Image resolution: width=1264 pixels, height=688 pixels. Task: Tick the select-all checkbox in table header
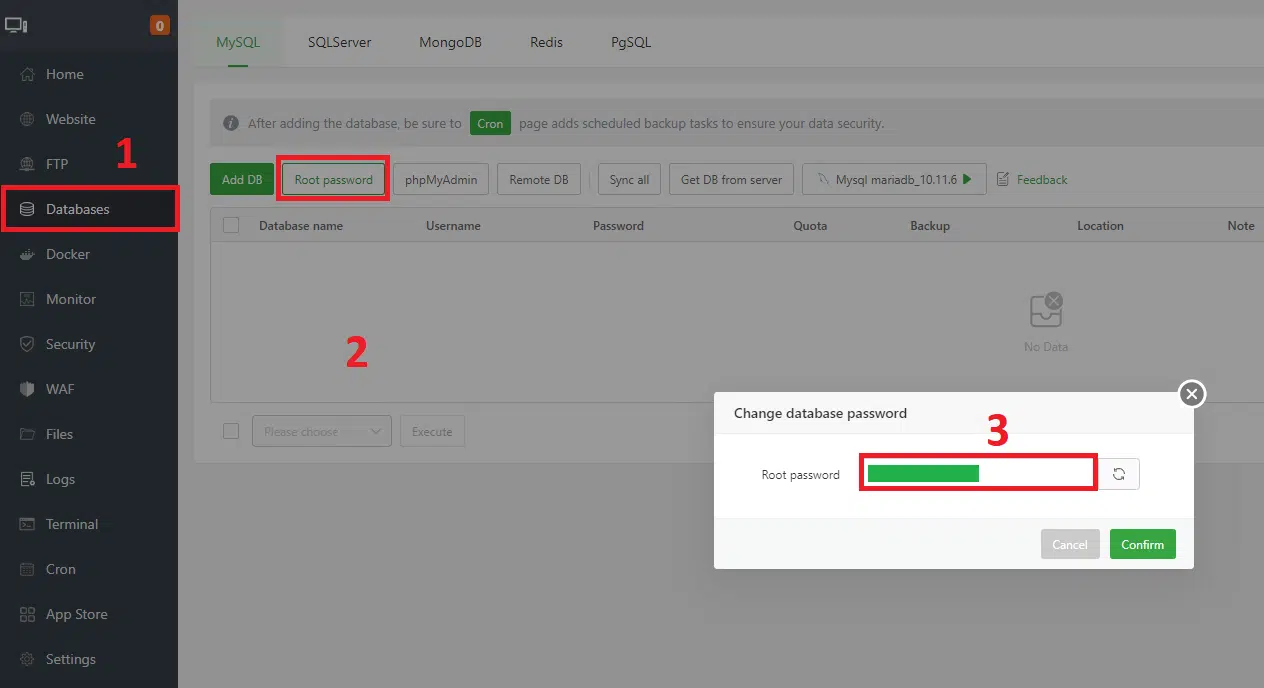coord(231,225)
